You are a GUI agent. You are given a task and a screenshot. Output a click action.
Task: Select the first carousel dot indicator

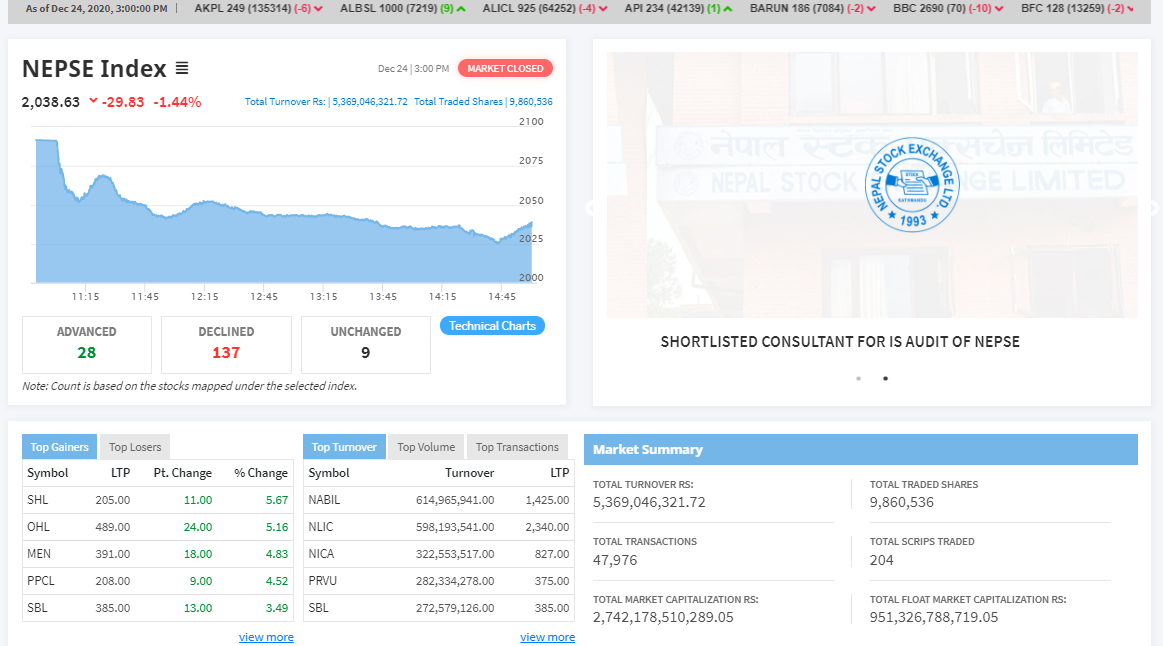click(858, 378)
